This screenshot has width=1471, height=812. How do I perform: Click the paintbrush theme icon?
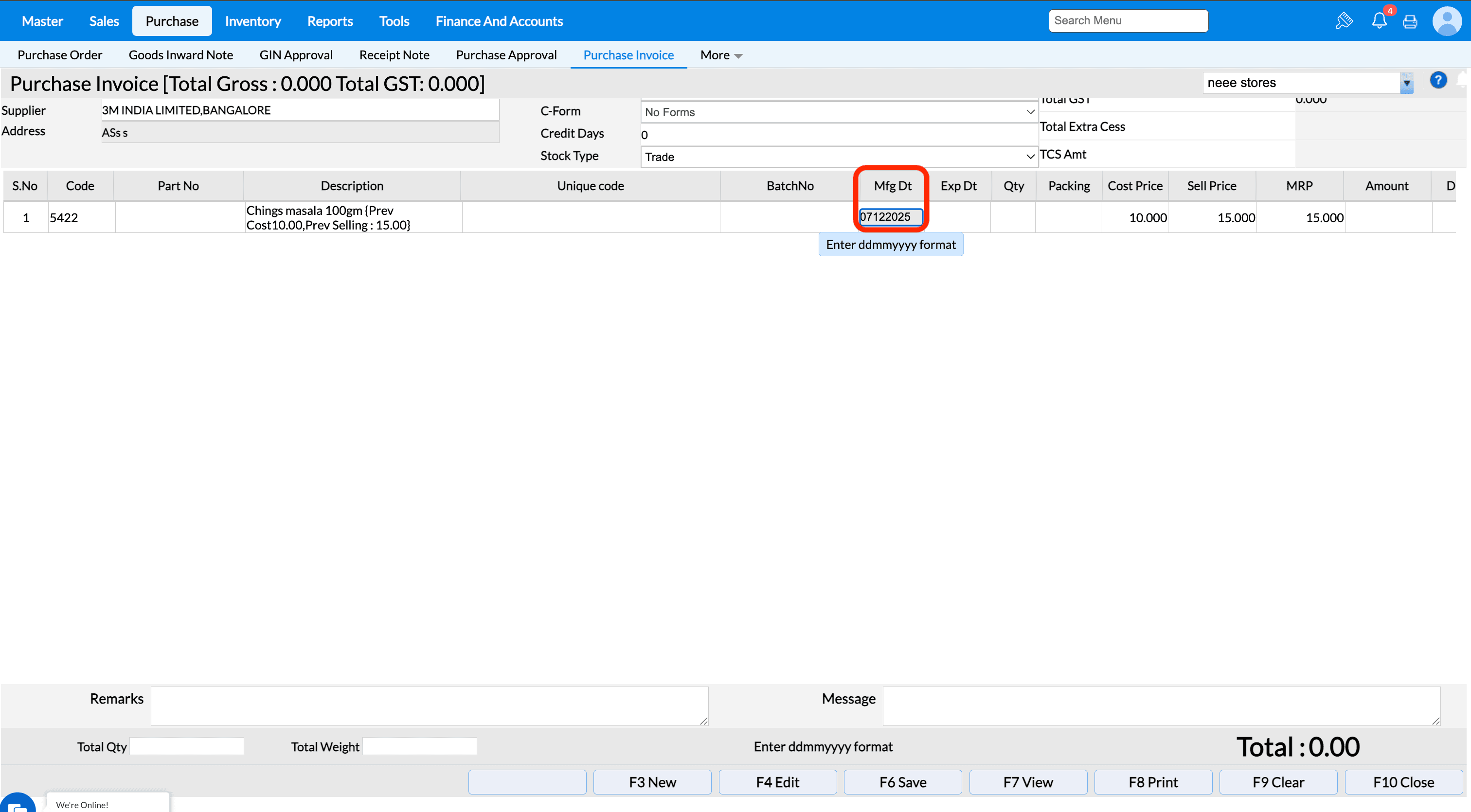(x=1344, y=21)
